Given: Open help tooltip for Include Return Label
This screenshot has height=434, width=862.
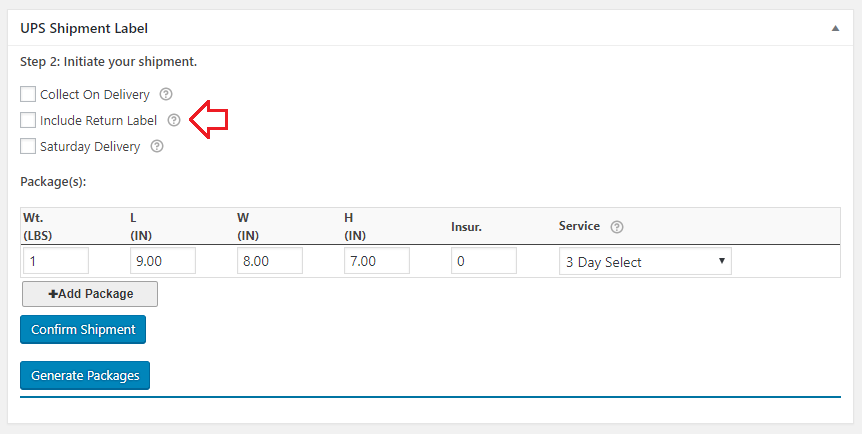Looking at the screenshot, I should pos(174,120).
